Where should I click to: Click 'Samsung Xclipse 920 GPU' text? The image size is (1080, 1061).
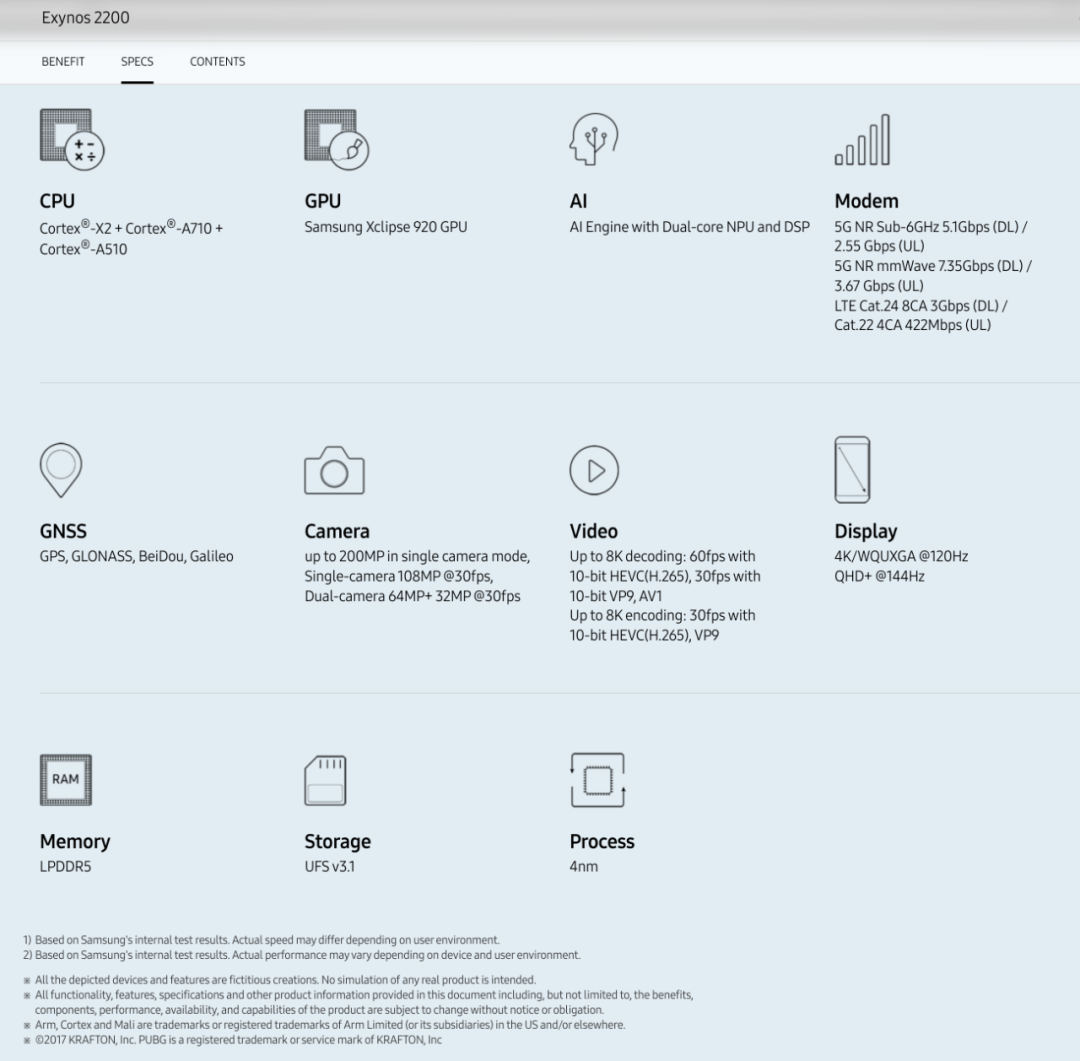click(x=386, y=227)
